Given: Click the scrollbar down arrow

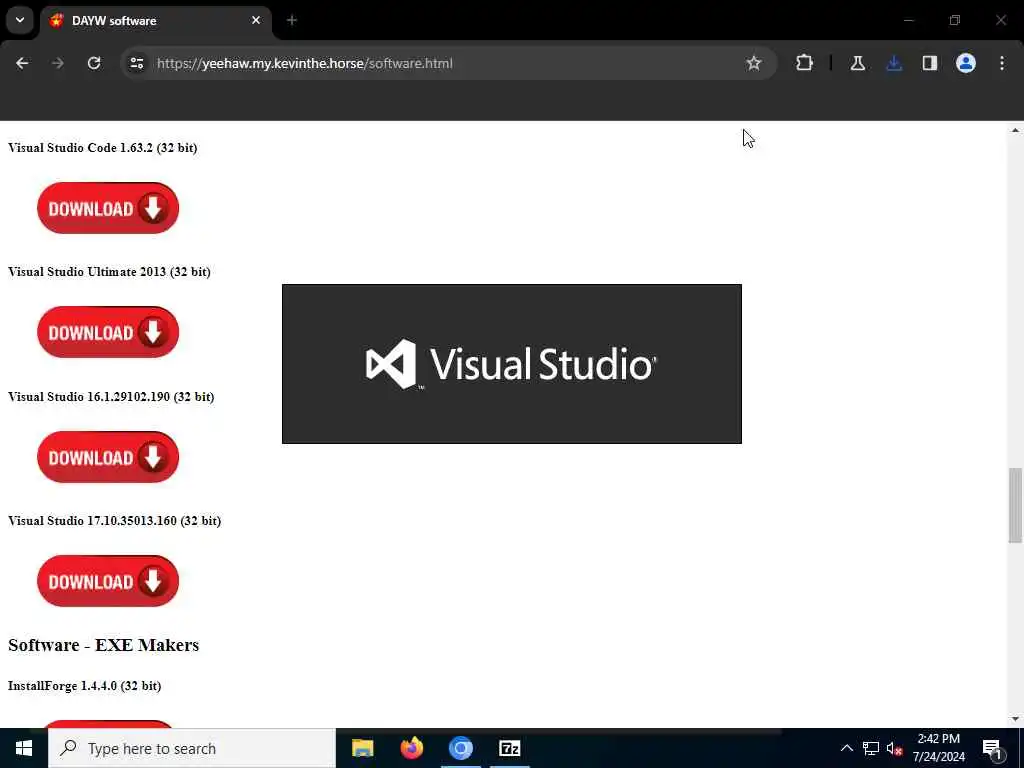Looking at the screenshot, I should click(1015, 719).
